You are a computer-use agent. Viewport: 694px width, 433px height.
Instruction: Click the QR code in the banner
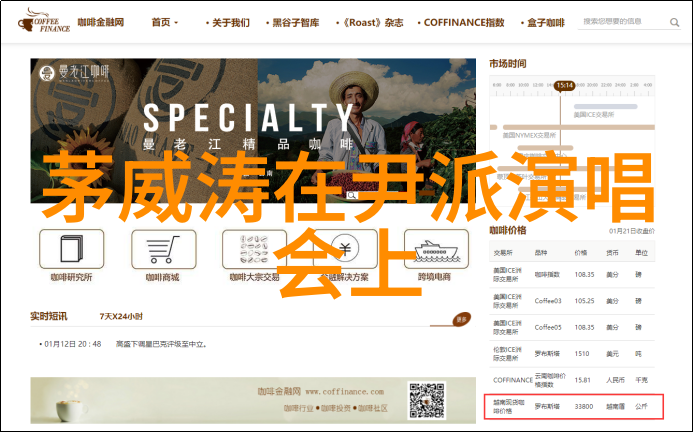pyautogui.click(x=426, y=402)
